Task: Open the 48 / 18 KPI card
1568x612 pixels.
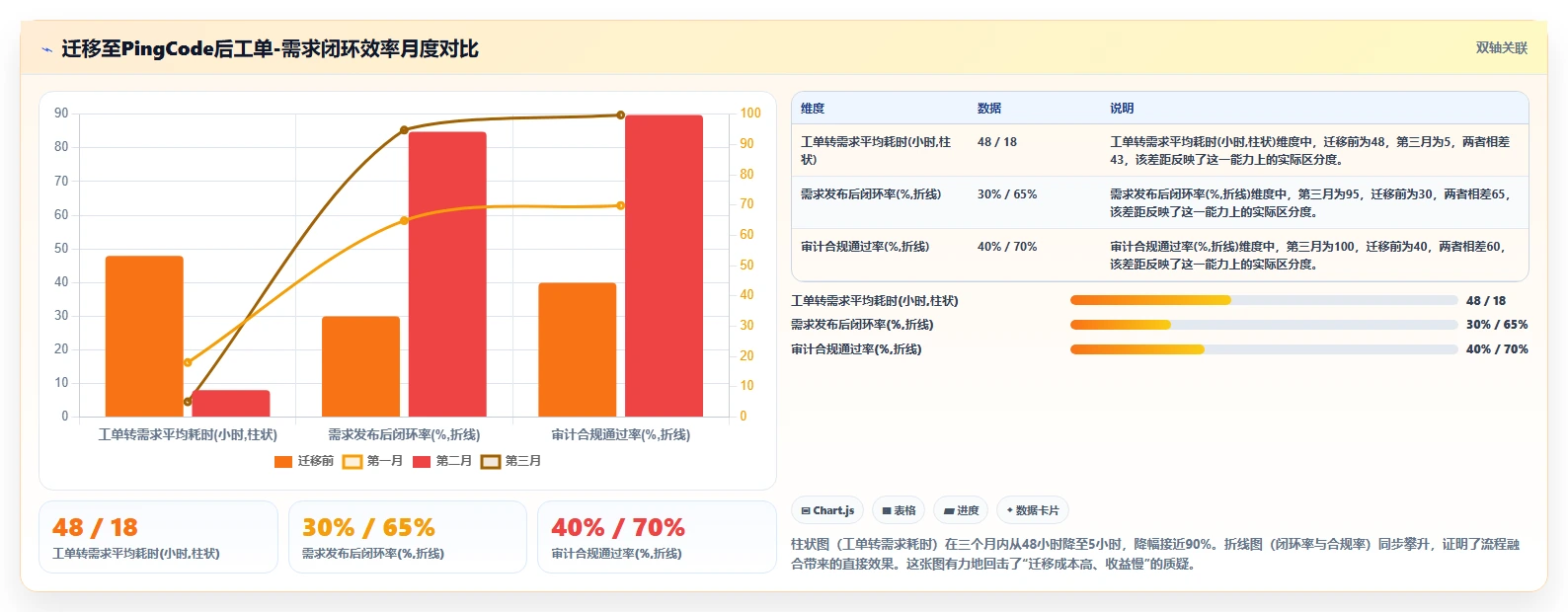Action: [x=158, y=537]
